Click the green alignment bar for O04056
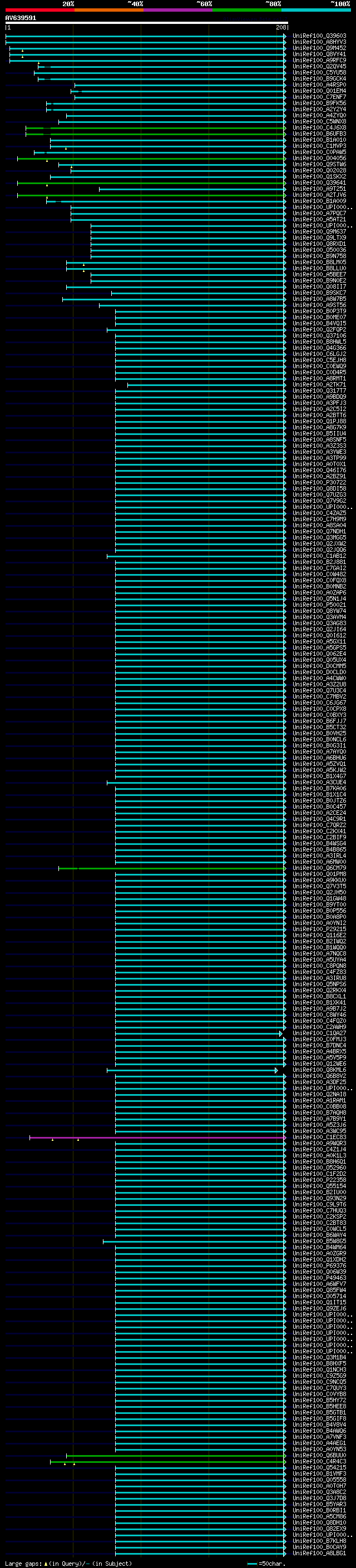 pos(151,159)
